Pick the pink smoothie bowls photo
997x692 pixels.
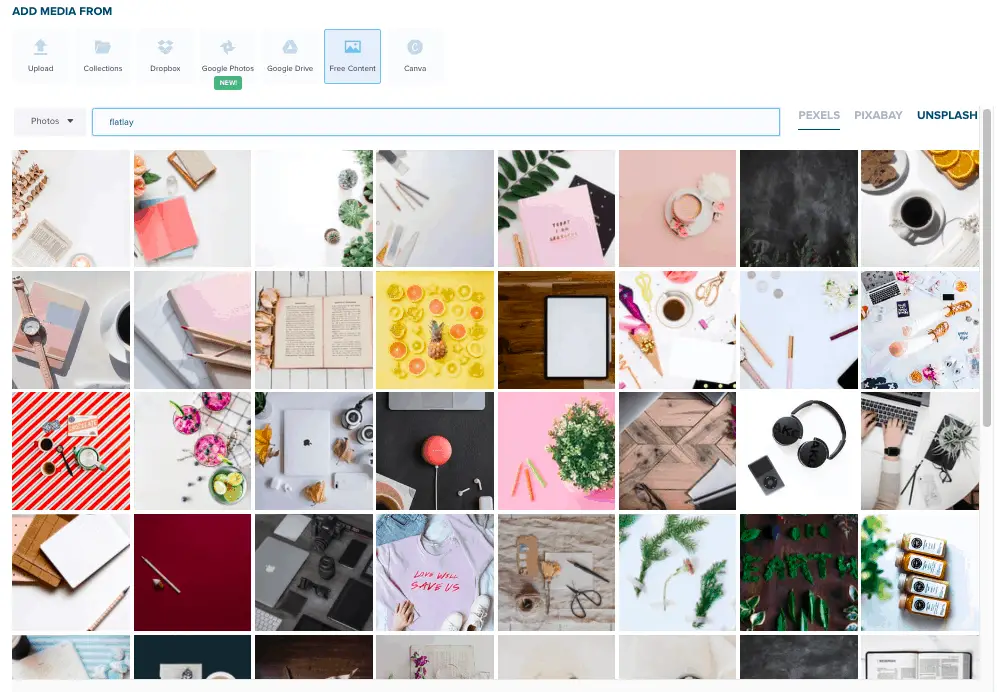pos(193,451)
